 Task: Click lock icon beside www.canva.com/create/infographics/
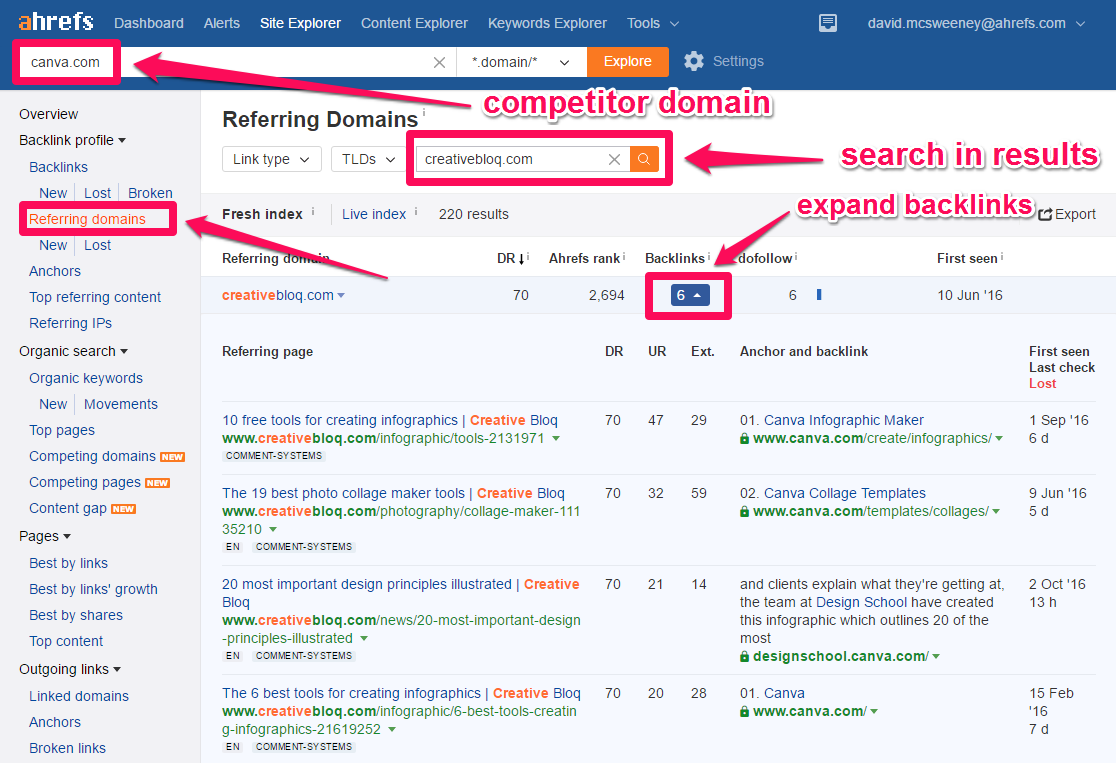744,439
